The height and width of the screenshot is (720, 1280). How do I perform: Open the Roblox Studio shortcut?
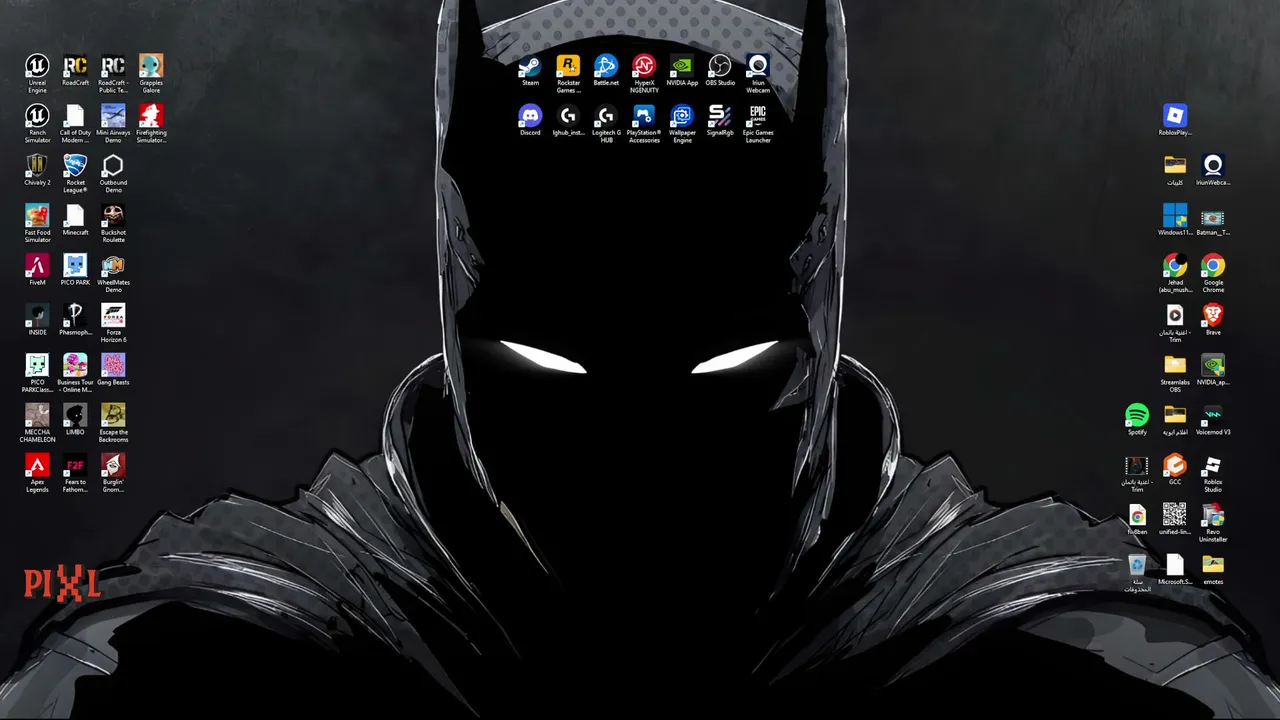pyautogui.click(x=1213, y=473)
